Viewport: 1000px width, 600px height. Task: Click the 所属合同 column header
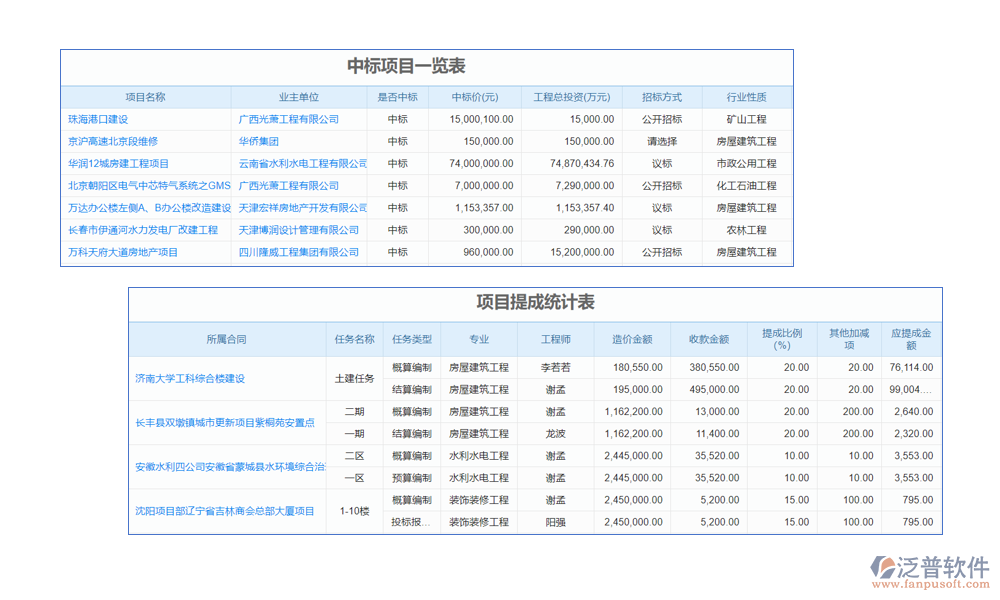pos(226,339)
